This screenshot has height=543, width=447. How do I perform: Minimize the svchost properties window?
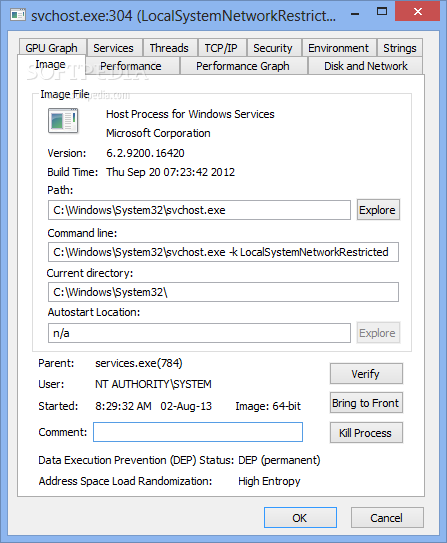tap(355, 14)
